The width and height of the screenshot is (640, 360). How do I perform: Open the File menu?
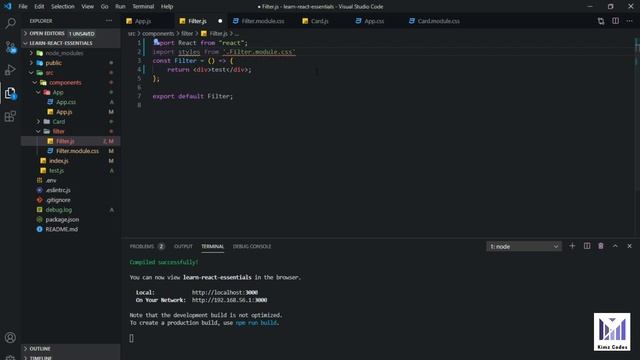23,7
